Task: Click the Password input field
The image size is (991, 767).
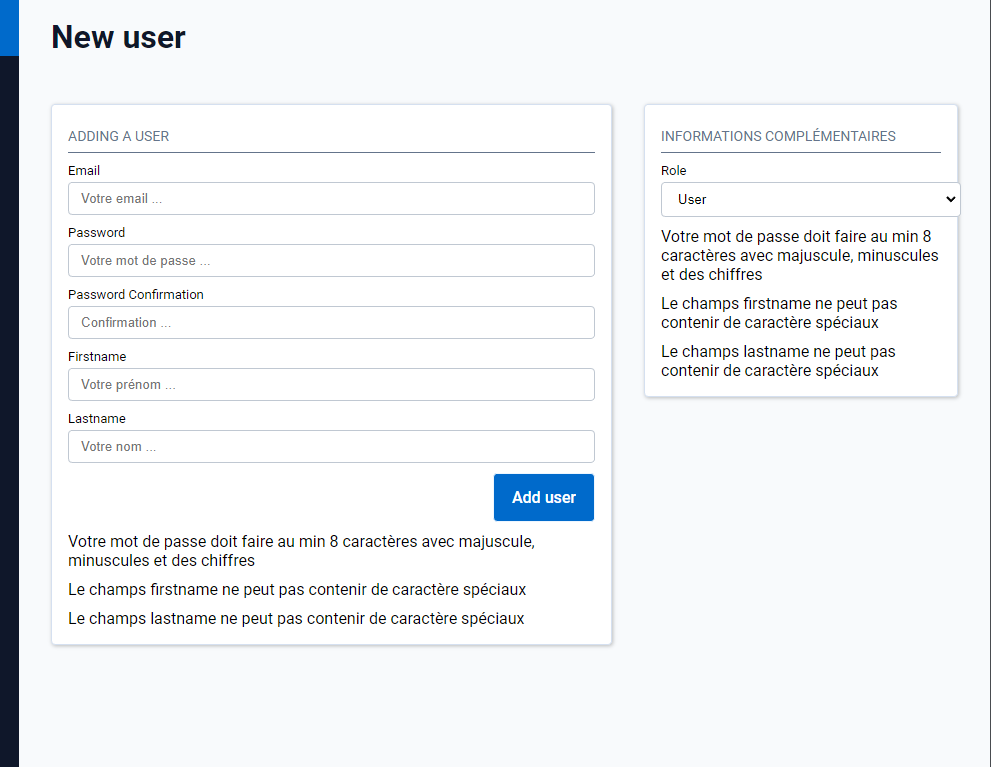Action: coord(330,260)
